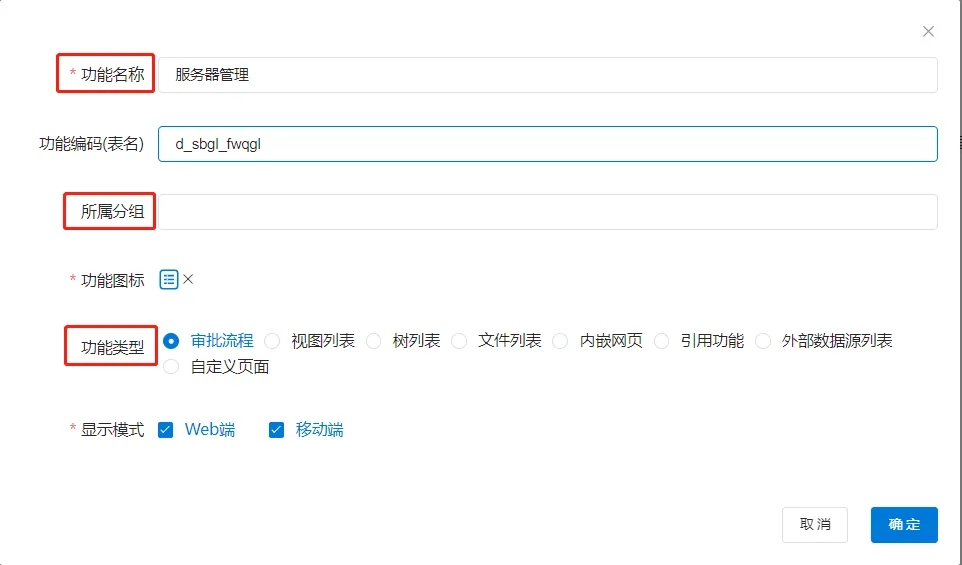Close the dialog with the X button

pyautogui.click(x=928, y=32)
